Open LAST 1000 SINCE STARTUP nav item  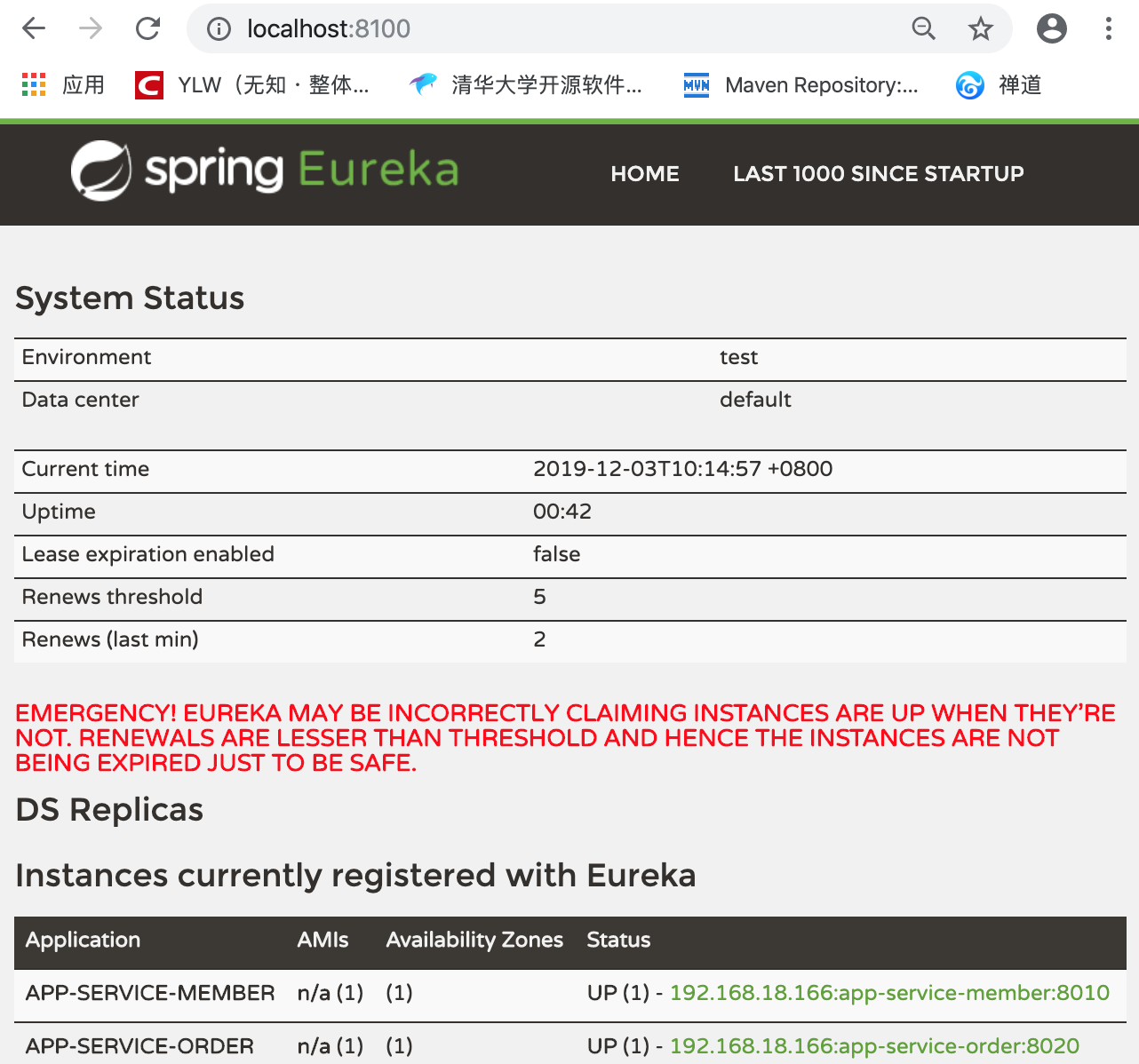(879, 174)
